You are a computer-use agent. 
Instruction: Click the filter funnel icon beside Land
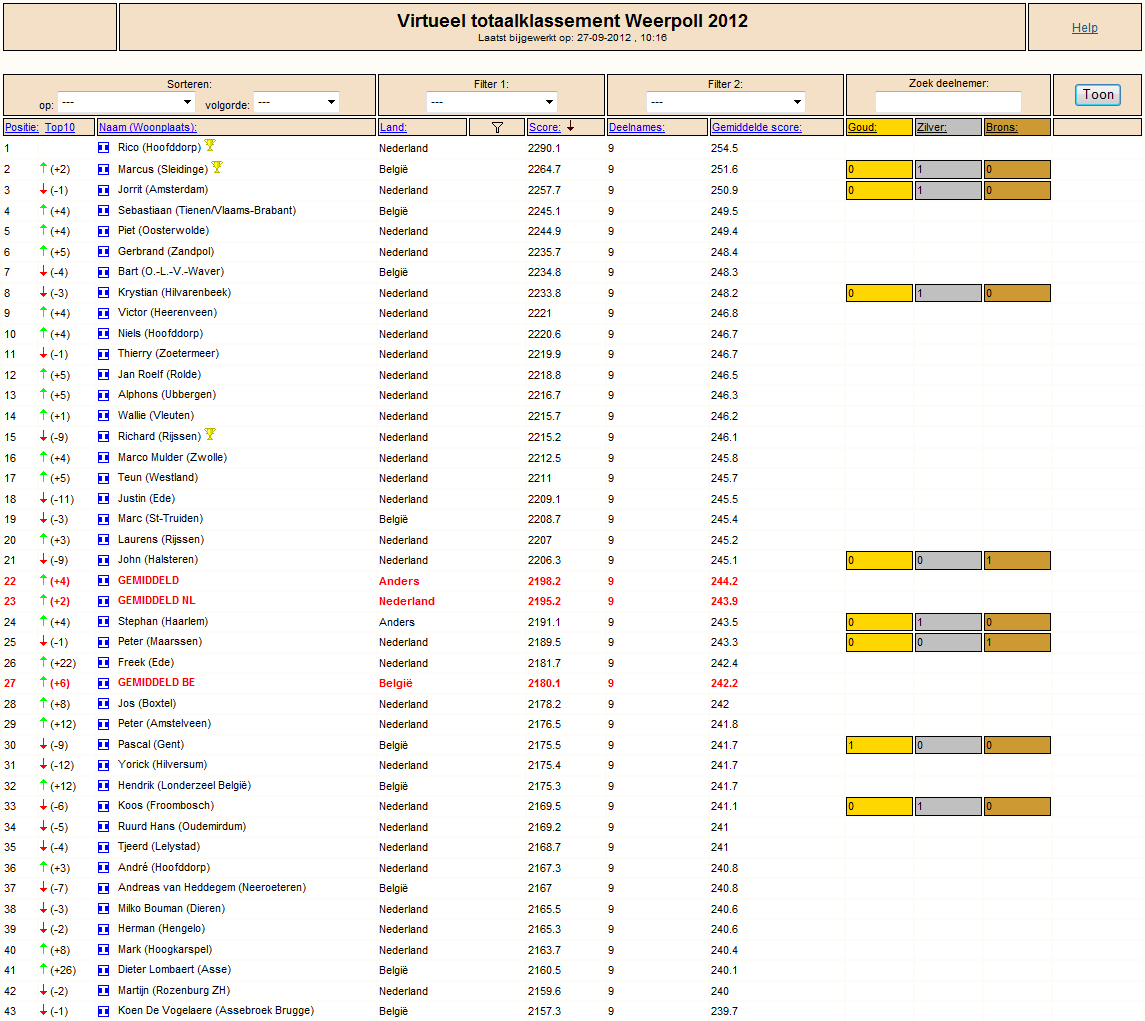pyautogui.click(x=497, y=127)
